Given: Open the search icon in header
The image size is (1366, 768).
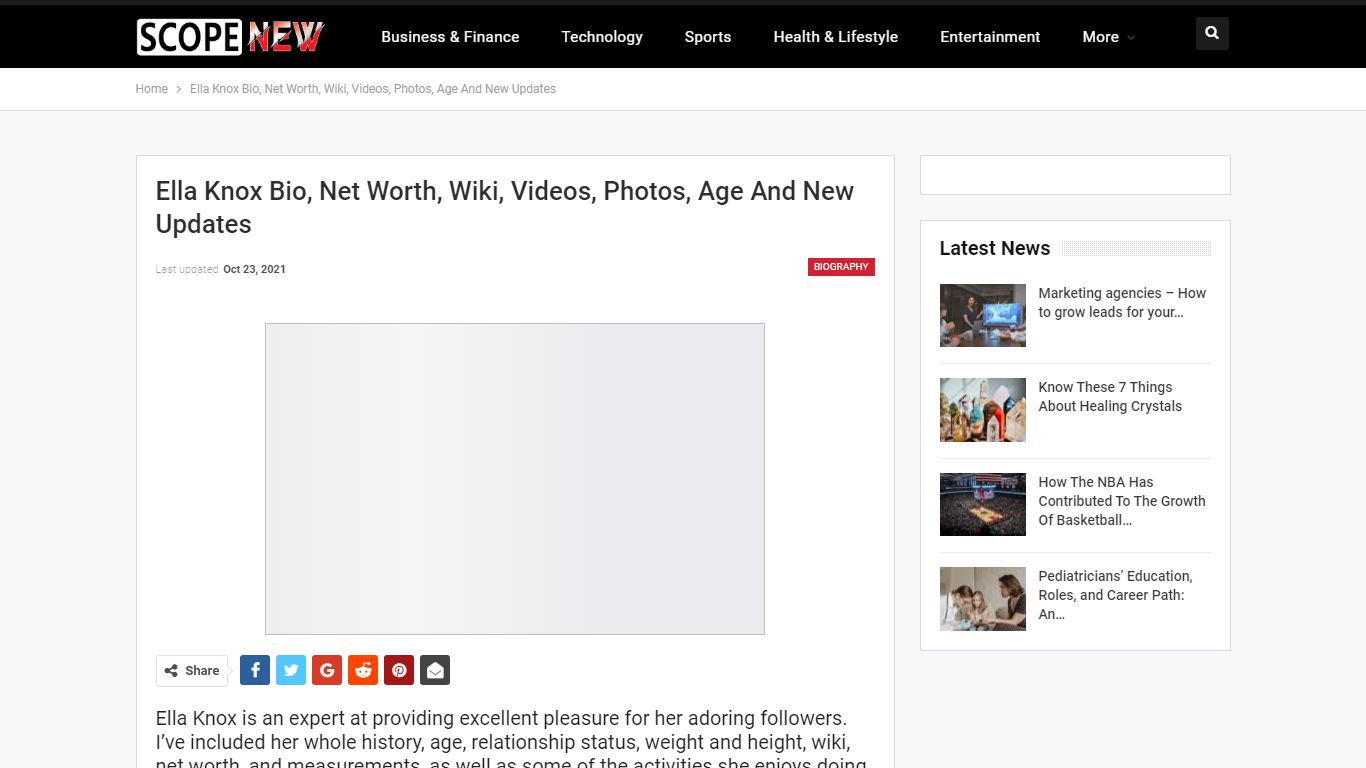Looking at the screenshot, I should click(1212, 34).
